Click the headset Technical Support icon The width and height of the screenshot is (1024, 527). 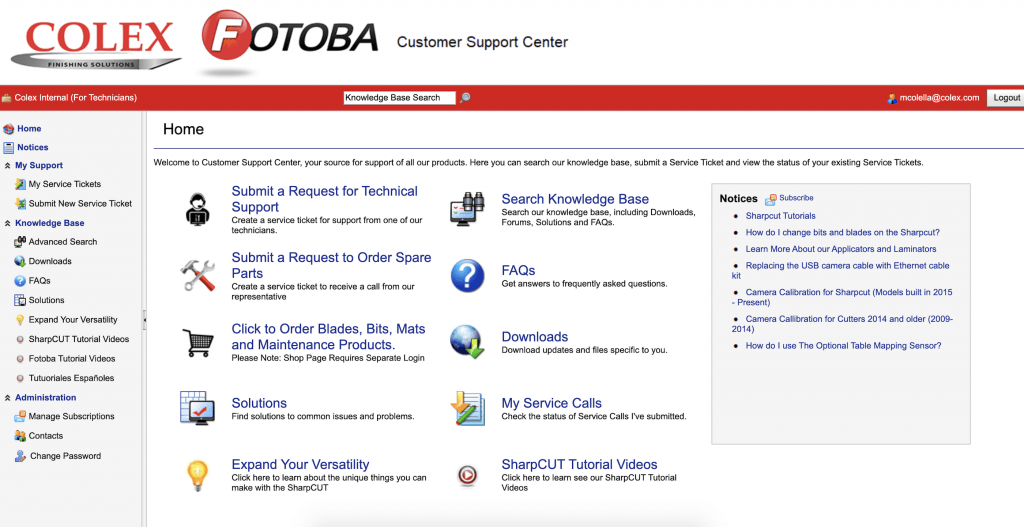[197, 209]
